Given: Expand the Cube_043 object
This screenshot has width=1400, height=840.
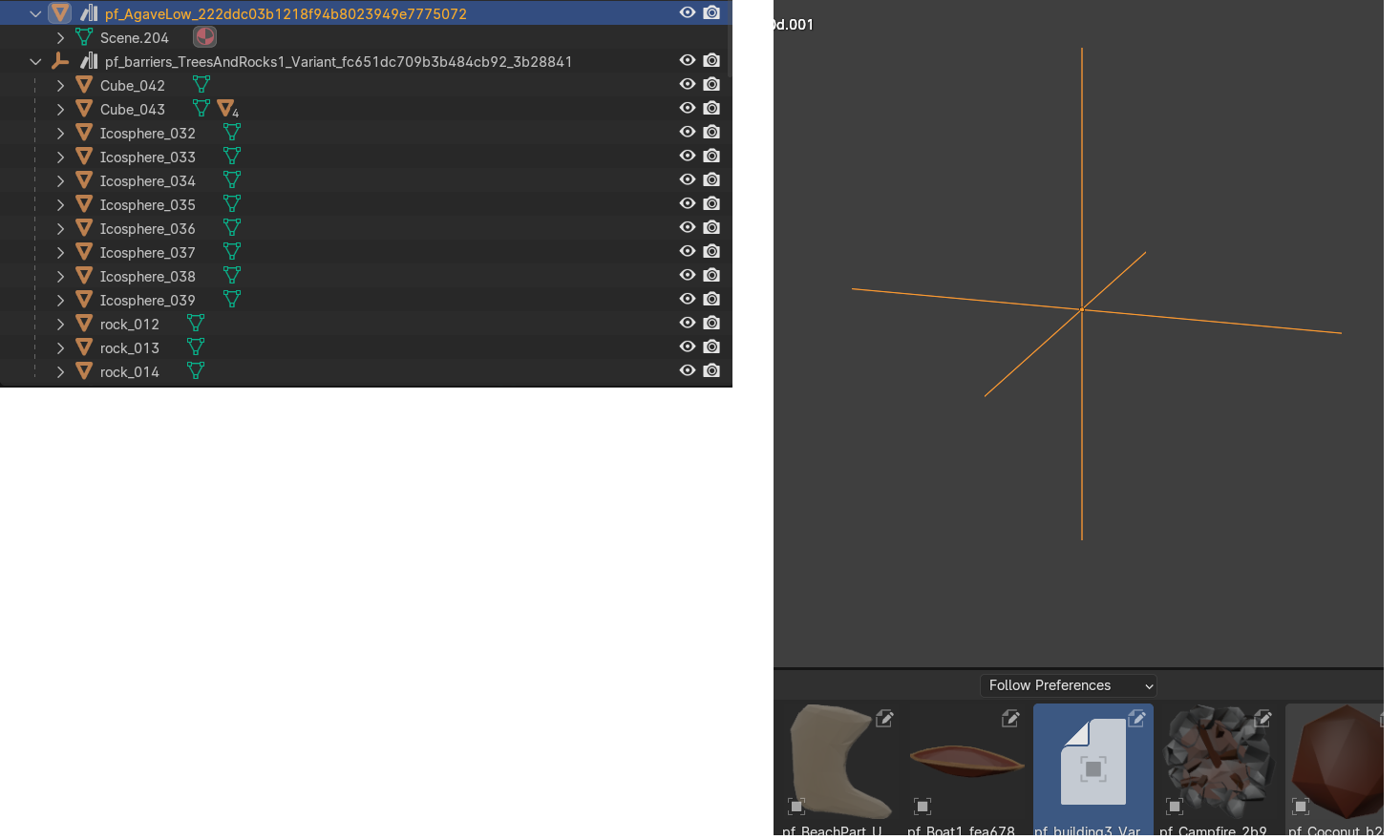Looking at the screenshot, I should (60, 109).
